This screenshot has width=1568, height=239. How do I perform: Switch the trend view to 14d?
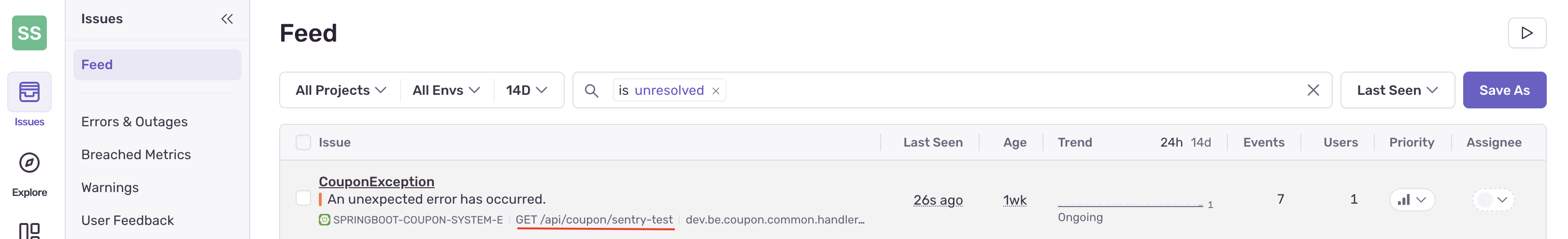[1200, 143]
